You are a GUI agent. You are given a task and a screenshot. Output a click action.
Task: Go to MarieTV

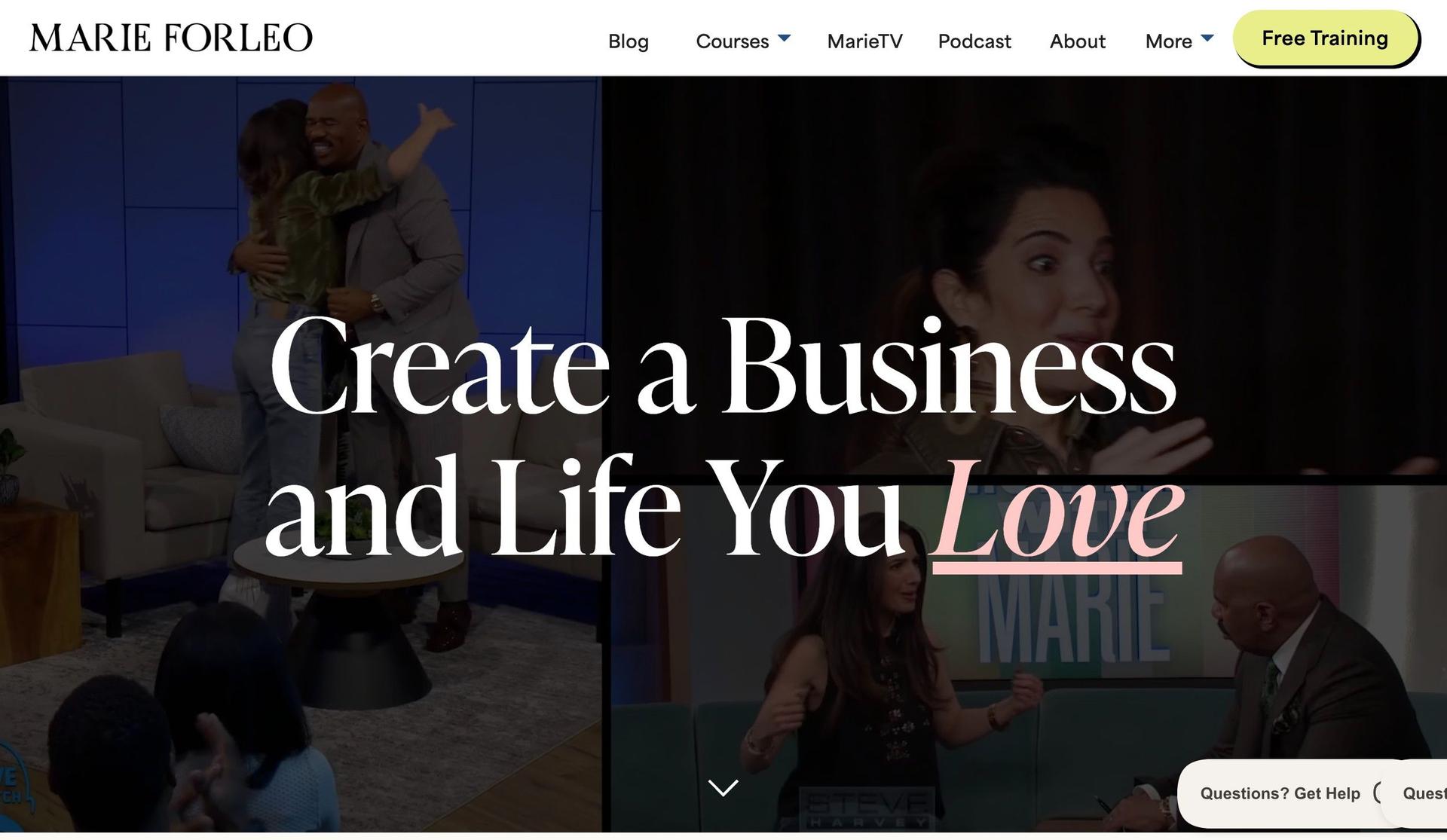pyautogui.click(x=864, y=41)
